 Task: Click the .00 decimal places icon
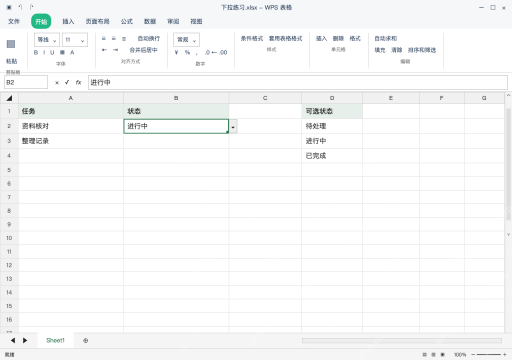(223, 52)
